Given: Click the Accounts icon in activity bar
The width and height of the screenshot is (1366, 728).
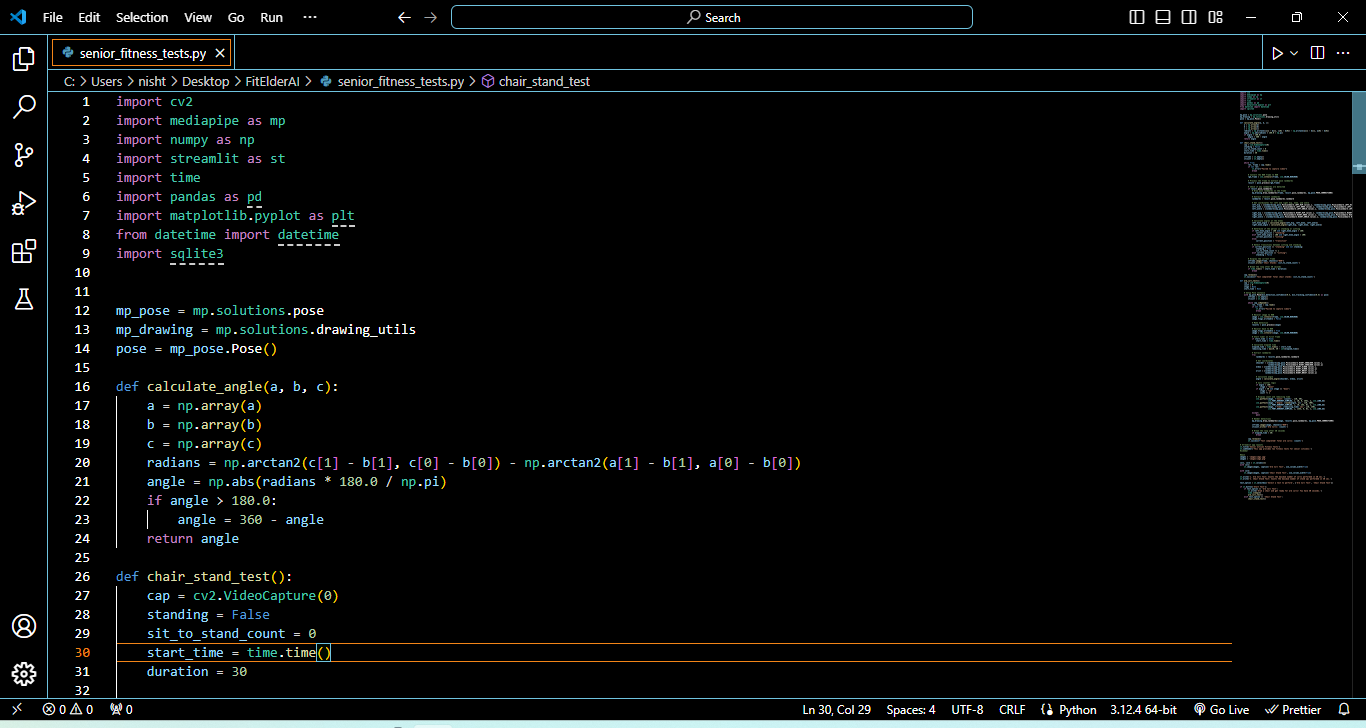Looking at the screenshot, I should 24,626.
